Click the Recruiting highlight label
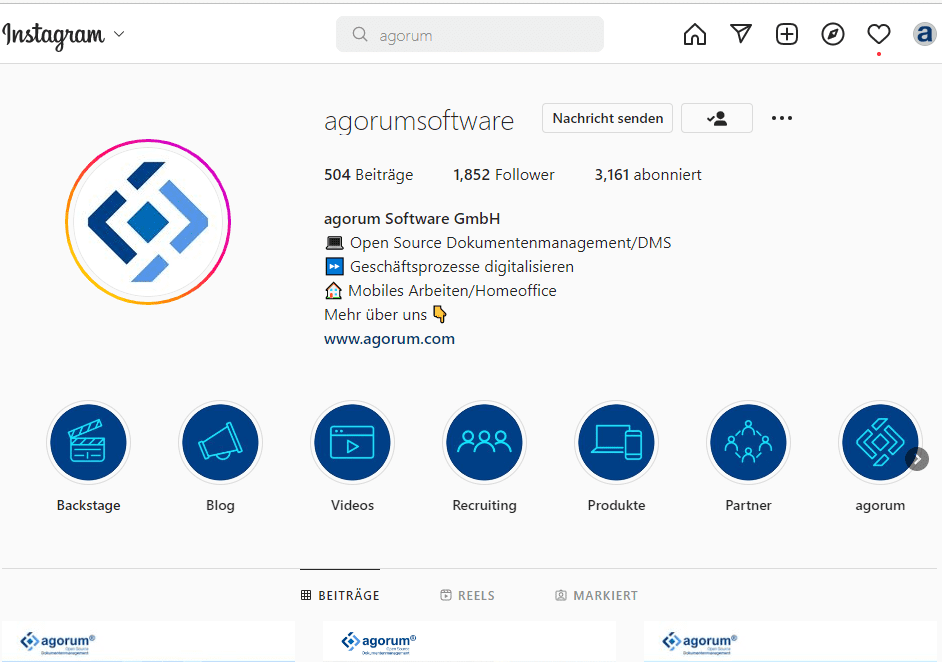The height and width of the screenshot is (662, 942). 484,505
